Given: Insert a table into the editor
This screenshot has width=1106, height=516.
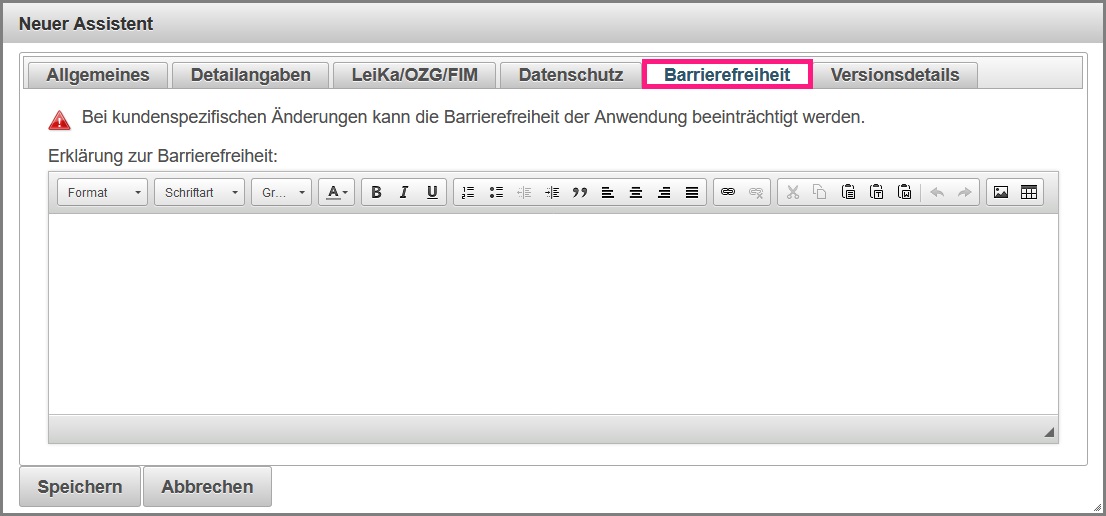Looking at the screenshot, I should 1028,193.
